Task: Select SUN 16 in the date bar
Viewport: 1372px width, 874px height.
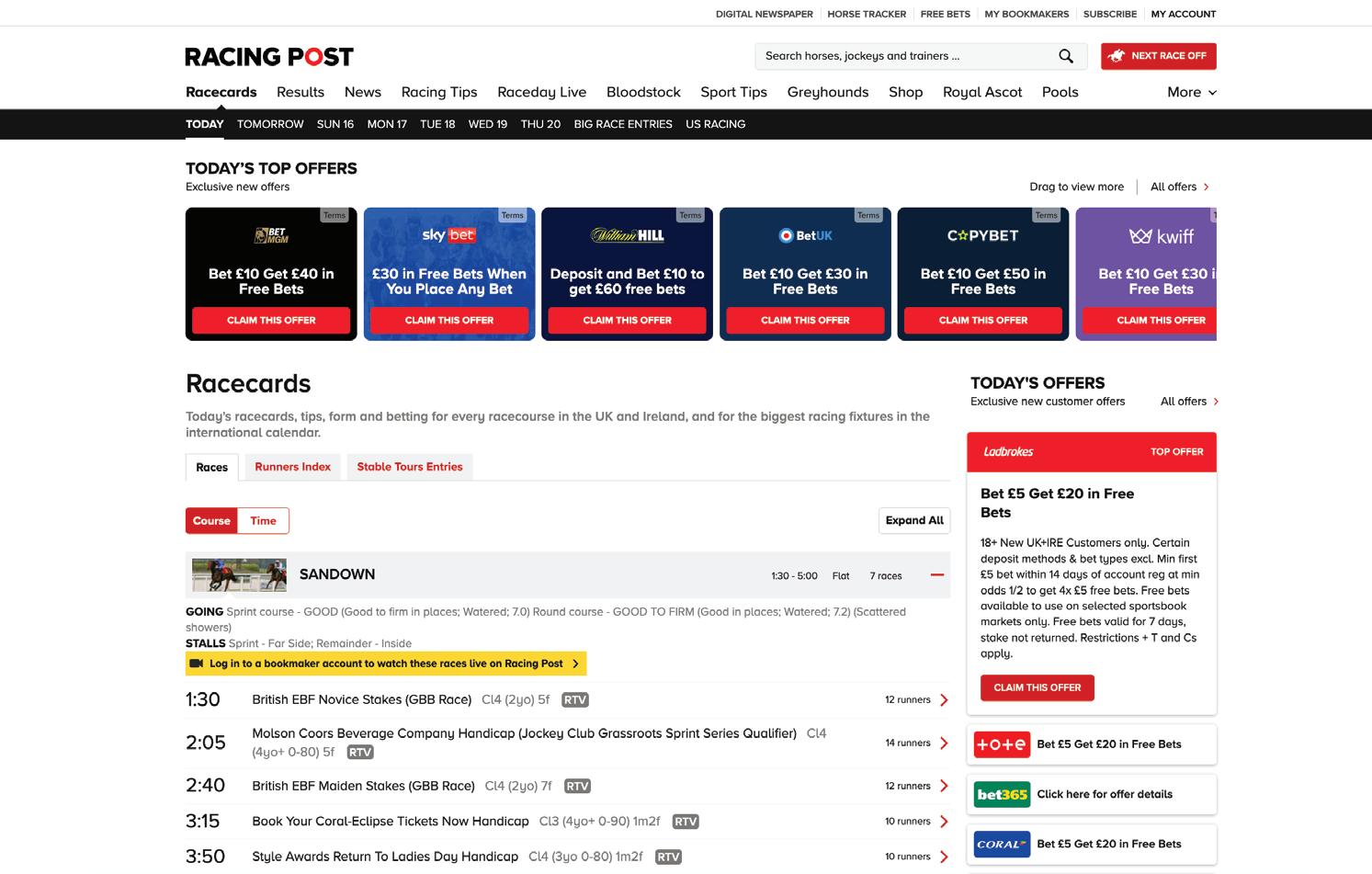Action: [335, 124]
